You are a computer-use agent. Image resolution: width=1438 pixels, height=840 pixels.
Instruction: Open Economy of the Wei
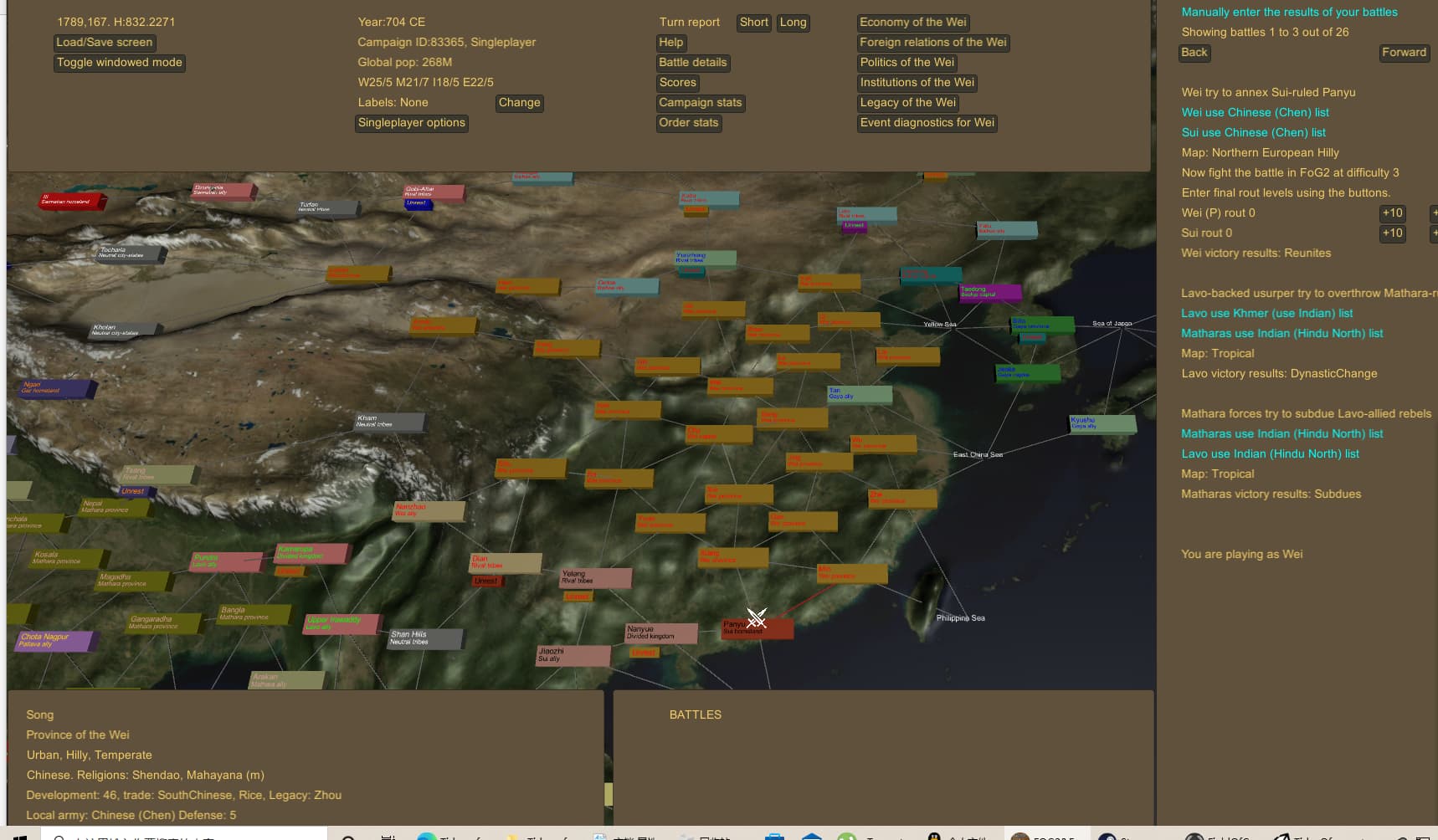913,22
